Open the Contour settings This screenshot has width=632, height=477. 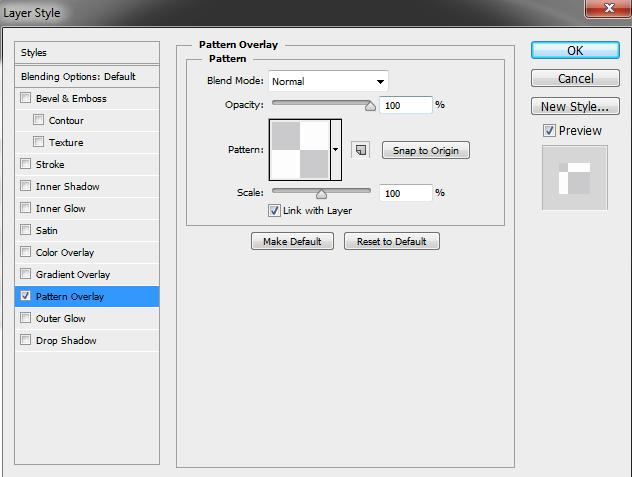[66, 121]
